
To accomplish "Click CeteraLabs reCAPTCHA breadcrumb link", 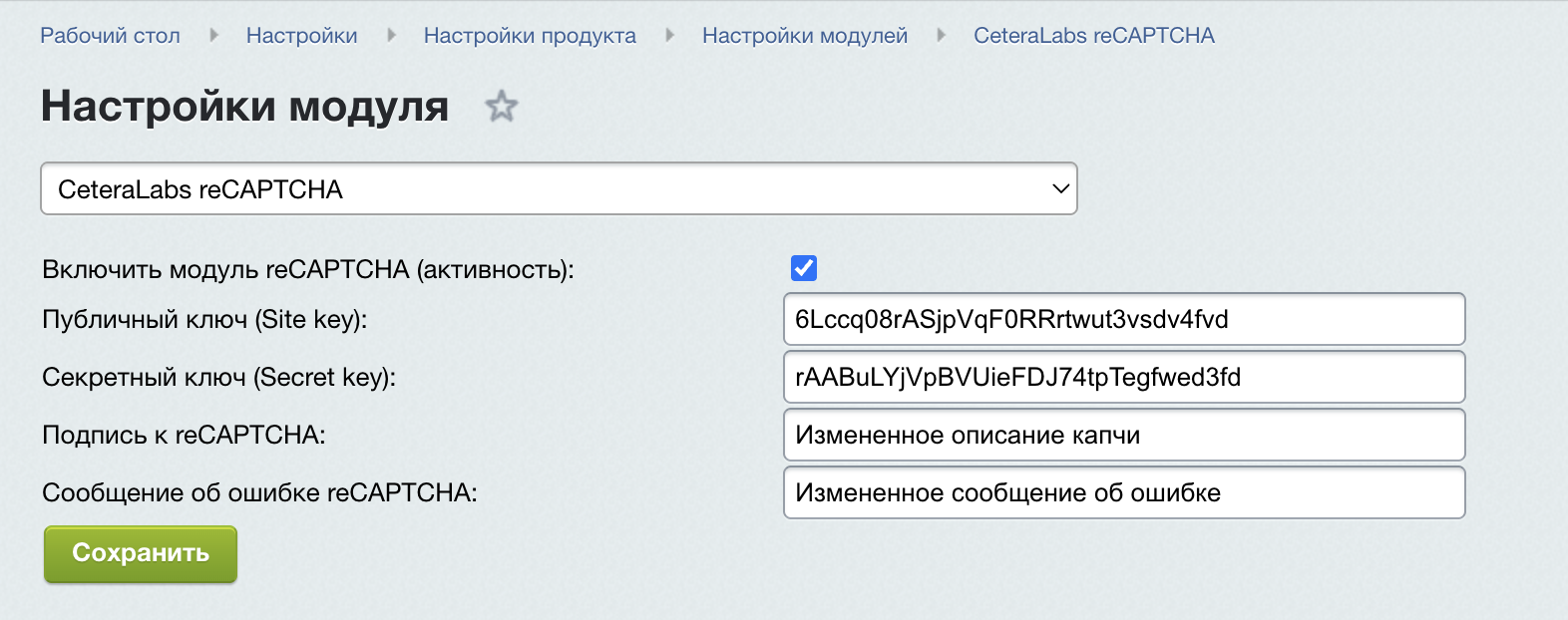I will point(1093,36).
